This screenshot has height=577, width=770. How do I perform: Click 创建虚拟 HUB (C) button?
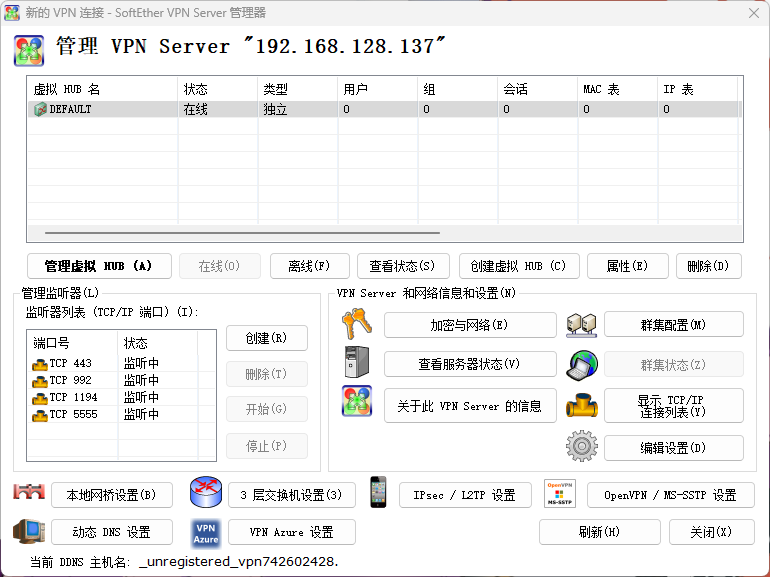519,266
